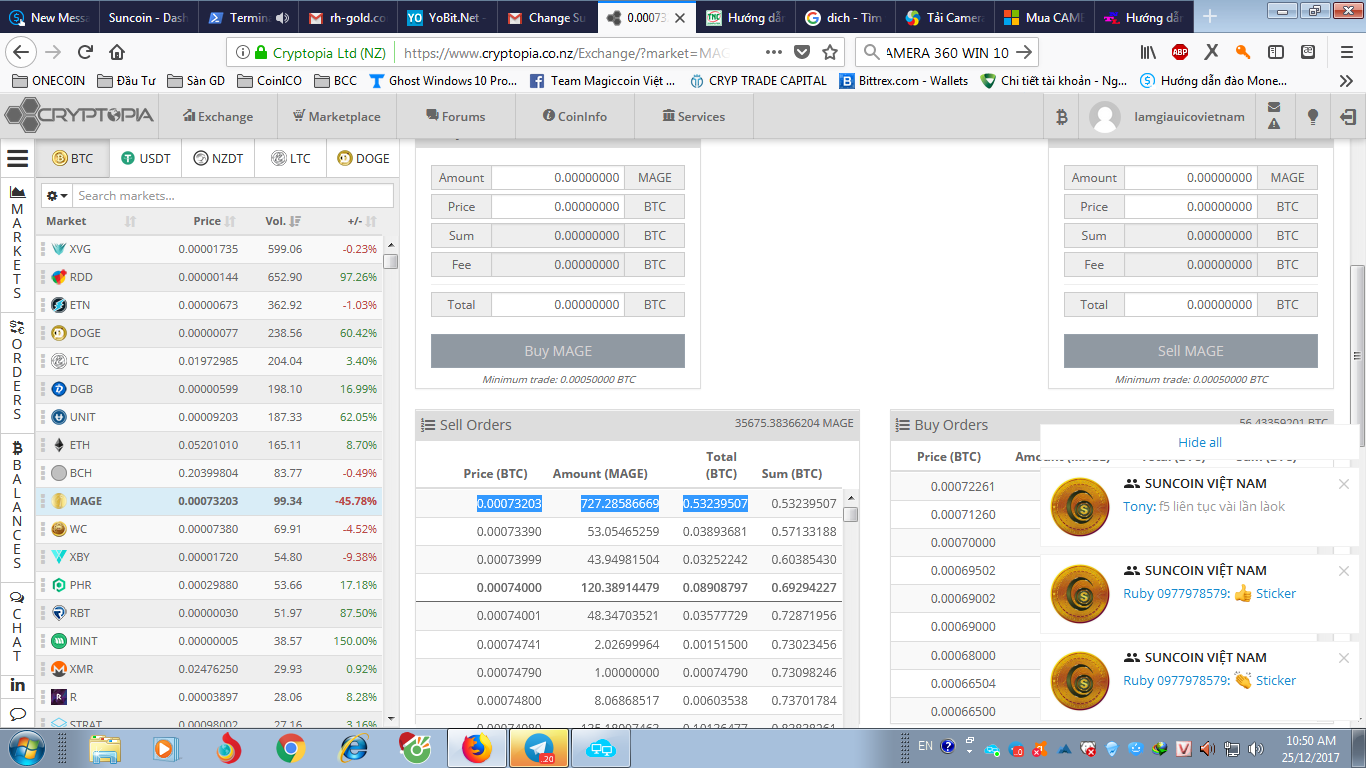Open the CHAT sidebar panel

pyautogui.click(x=17, y=626)
